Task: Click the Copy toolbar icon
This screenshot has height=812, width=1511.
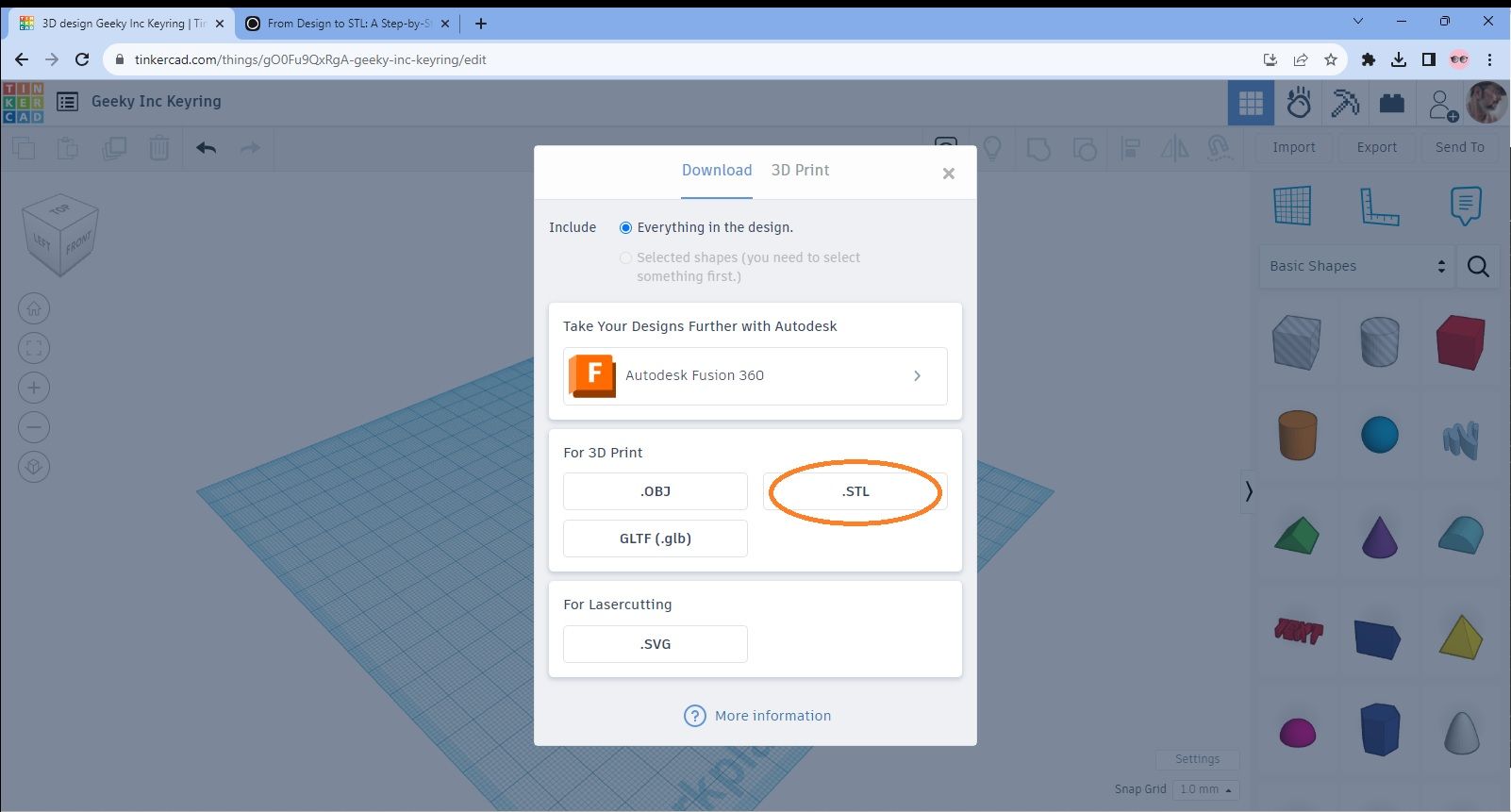Action: tap(24, 148)
